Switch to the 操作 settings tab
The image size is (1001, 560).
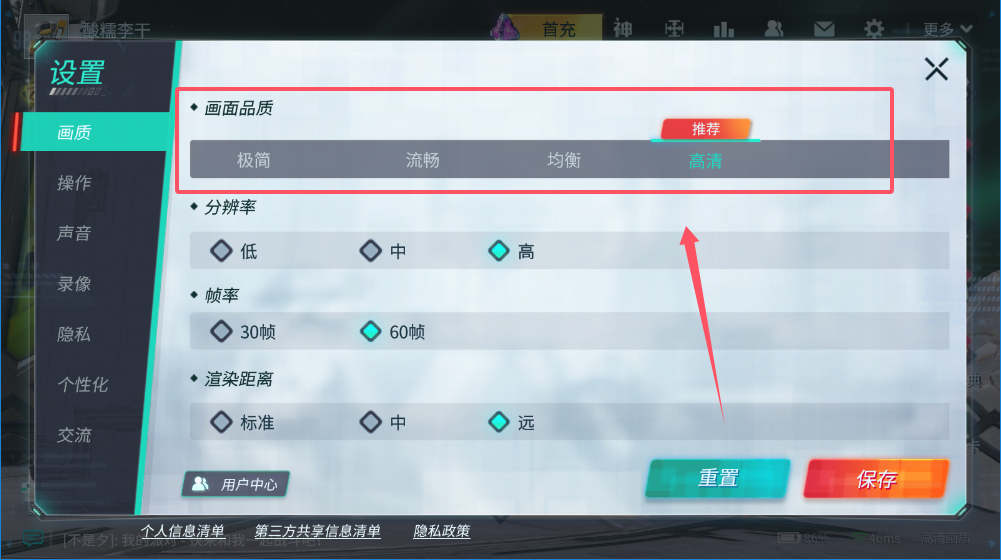tap(74, 183)
